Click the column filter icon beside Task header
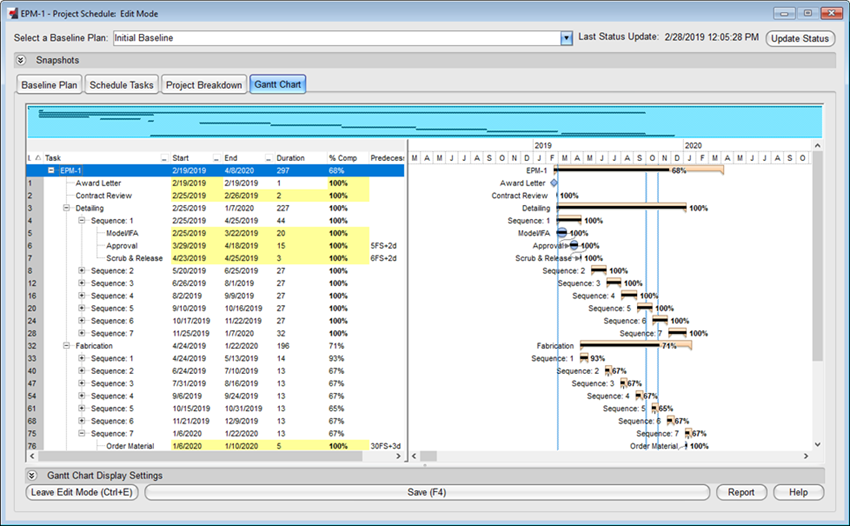Screen dimensions: 850x526 coord(38,158)
